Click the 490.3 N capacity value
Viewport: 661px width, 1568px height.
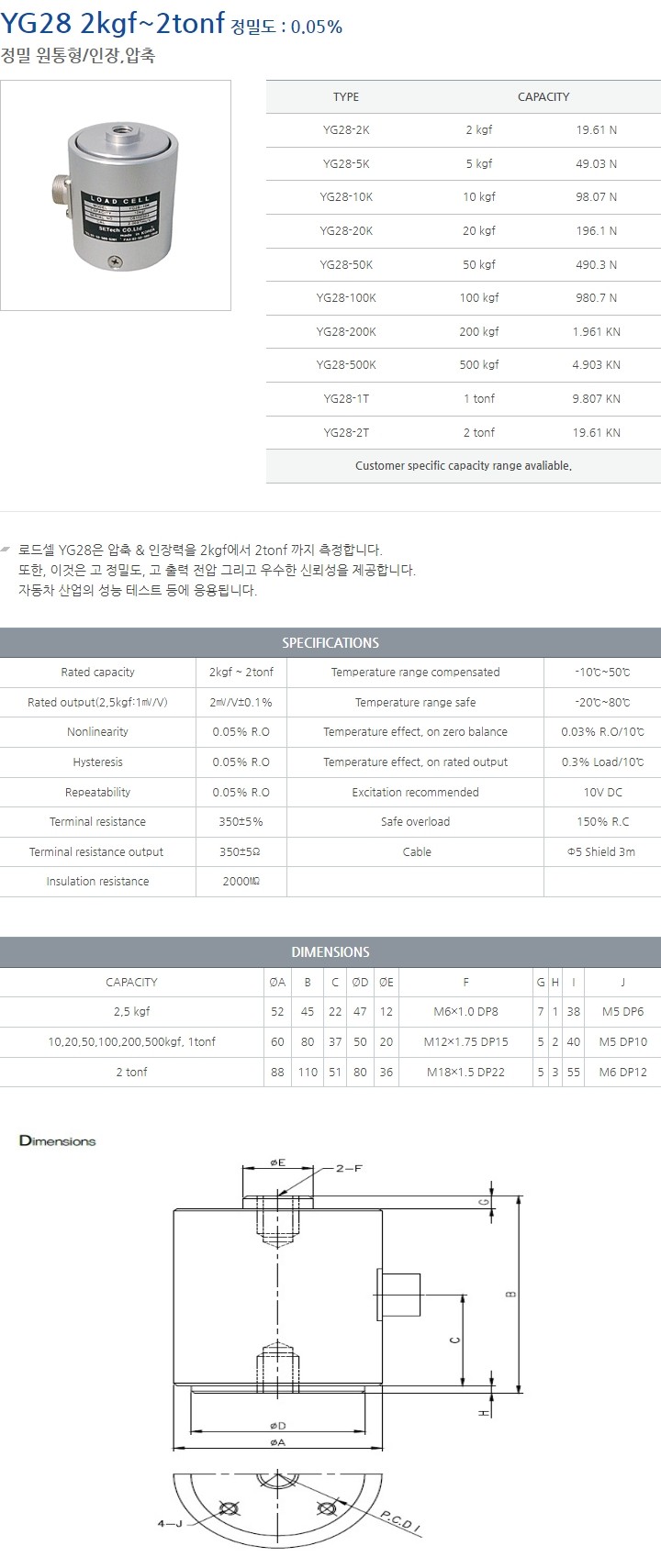596,264
